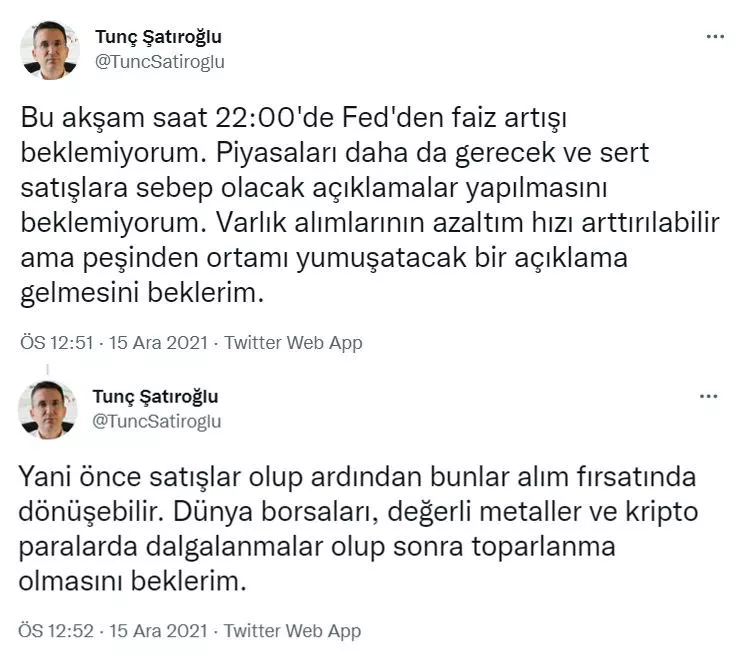Click the @TuncSatiroglu handle on the 12:52 tweet
The width and height of the screenshot is (738, 658).
pos(156,421)
